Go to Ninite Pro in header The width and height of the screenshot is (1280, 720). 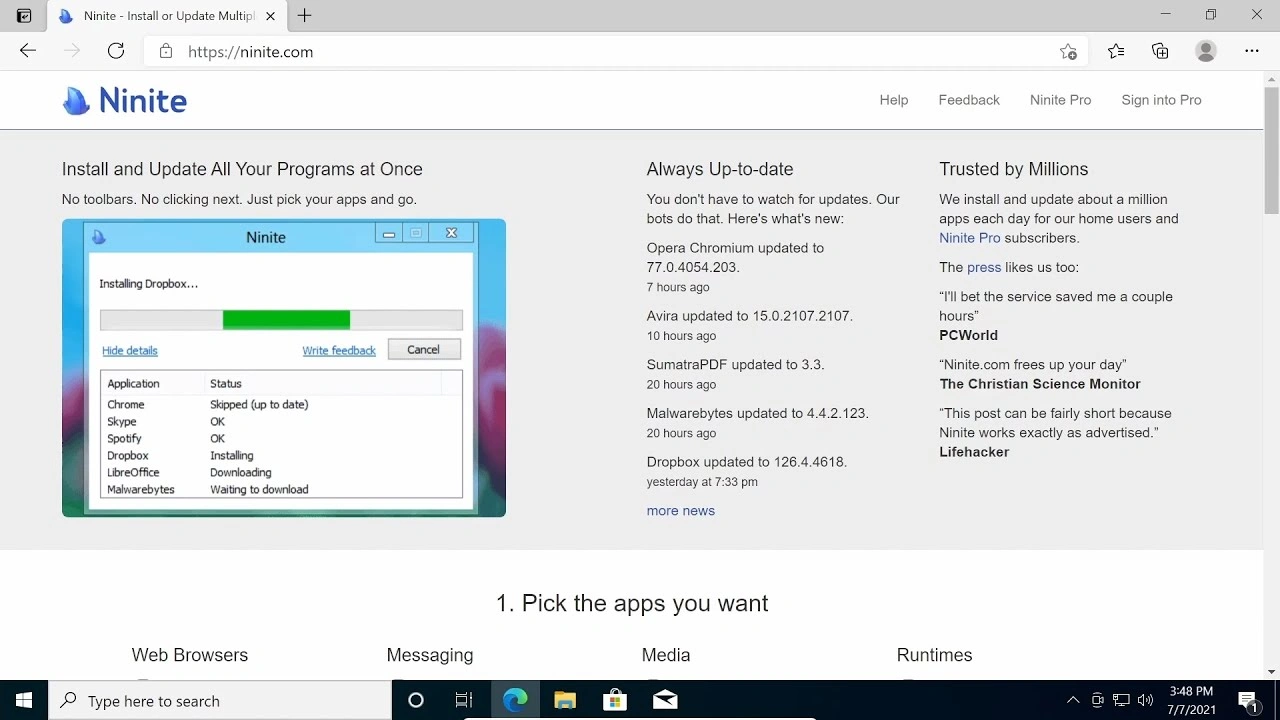[x=1060, y=100]
